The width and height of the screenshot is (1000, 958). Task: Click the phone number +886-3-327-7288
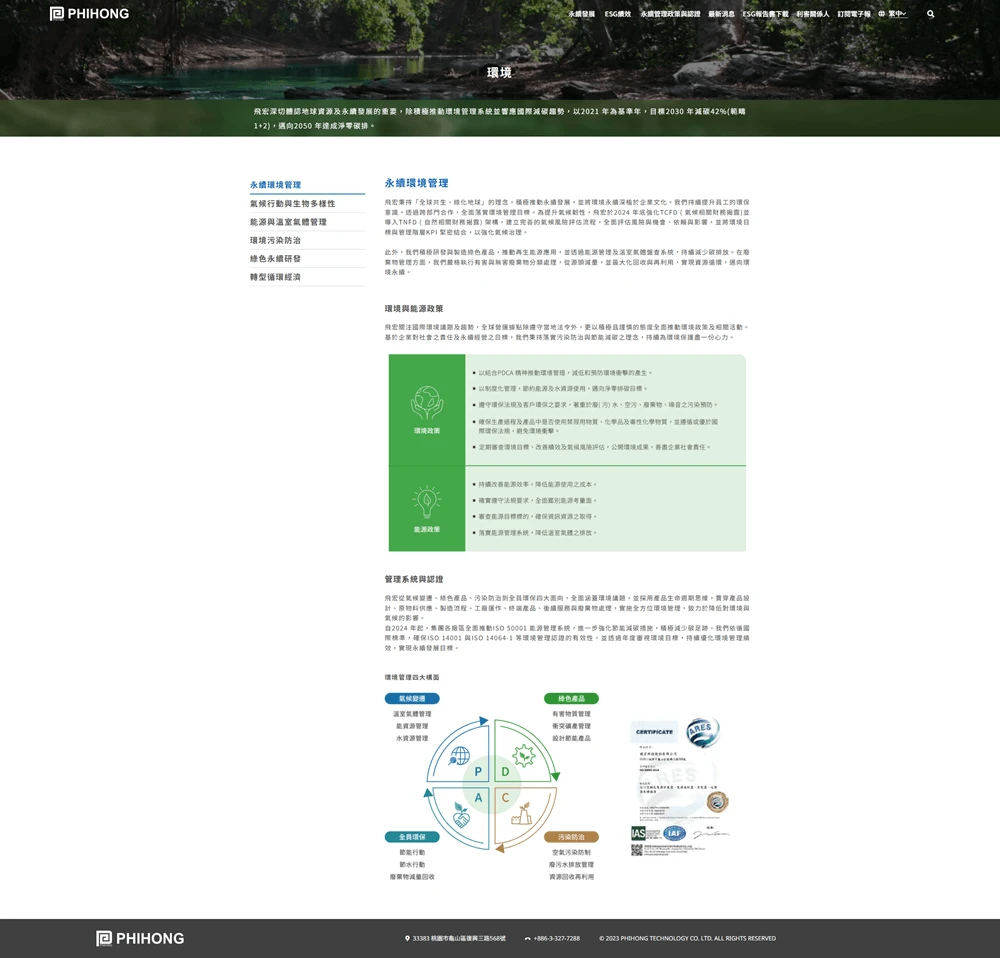556,938
